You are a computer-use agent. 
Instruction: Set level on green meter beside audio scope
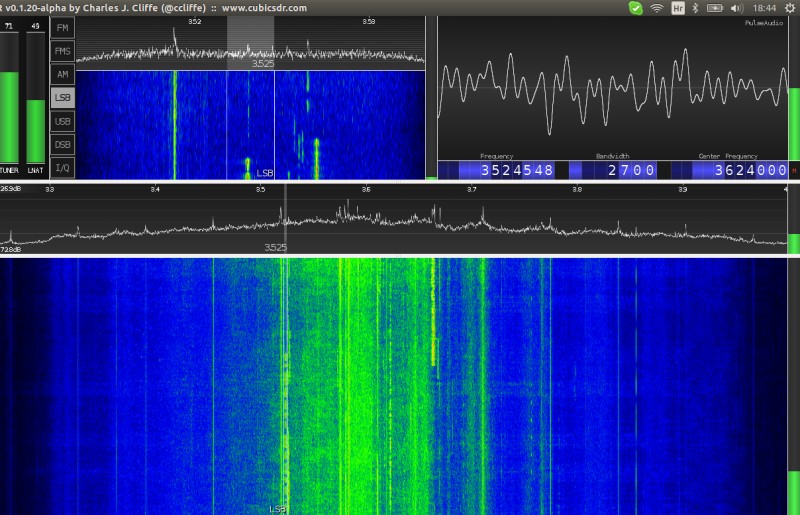tap(794, 88)
